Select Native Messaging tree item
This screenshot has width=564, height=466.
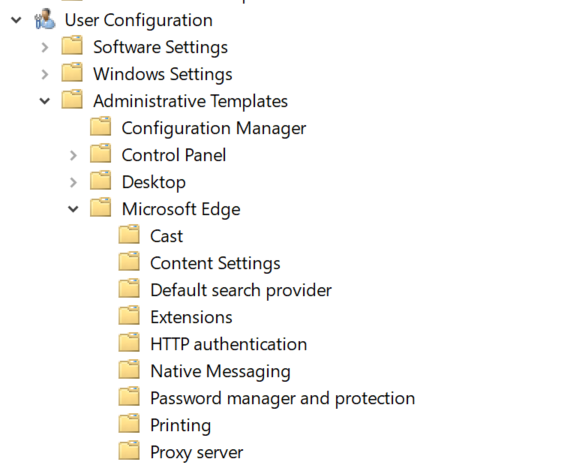pos(220,371)
